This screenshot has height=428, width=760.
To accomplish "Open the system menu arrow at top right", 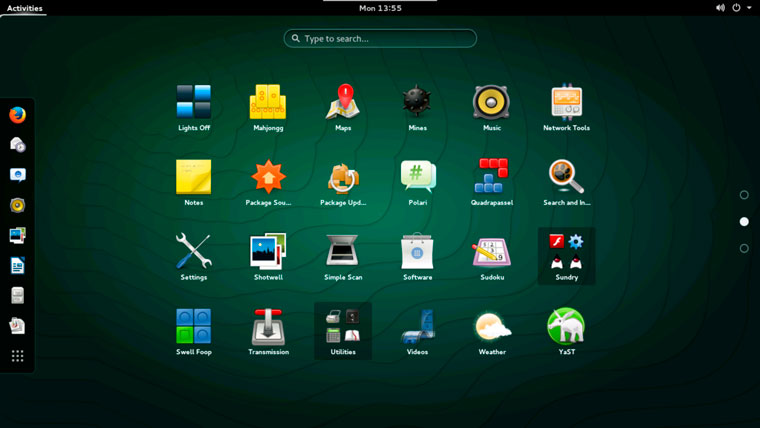I will tap(749, 8).
